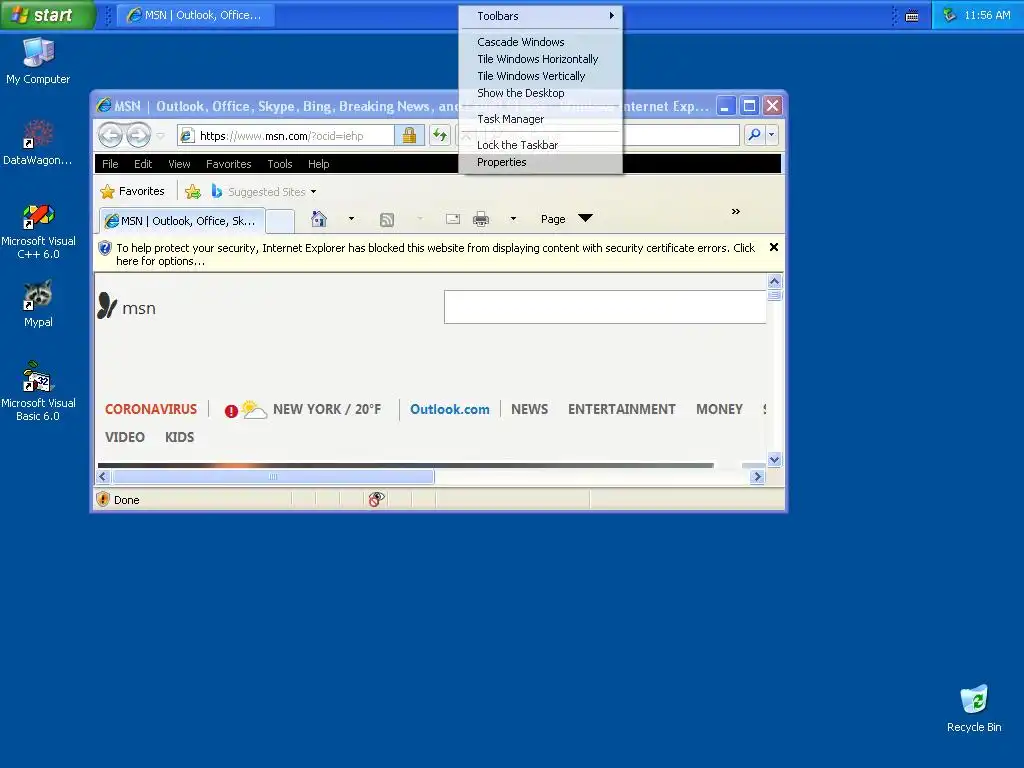1024x768 pixels.
Task: Click the security certificate warning message
Action: 435,254
